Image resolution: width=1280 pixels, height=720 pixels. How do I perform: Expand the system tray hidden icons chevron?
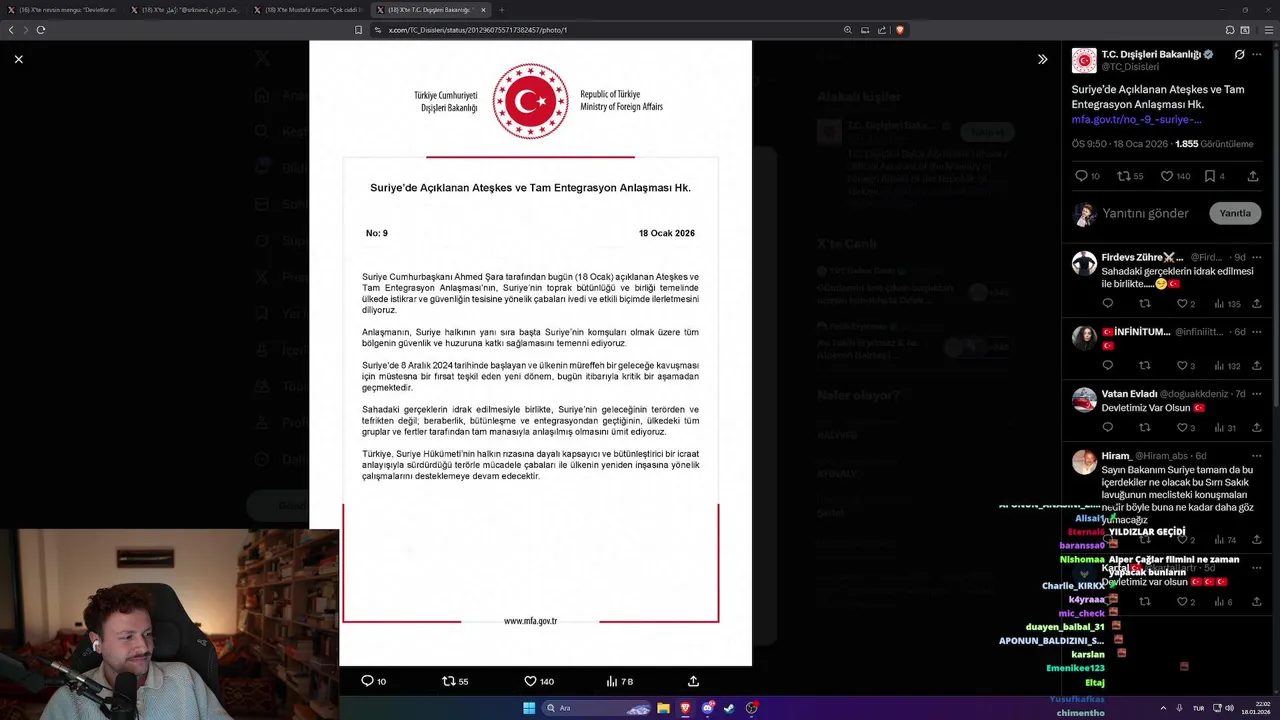pyautogui.click(x=1163, y=708)
